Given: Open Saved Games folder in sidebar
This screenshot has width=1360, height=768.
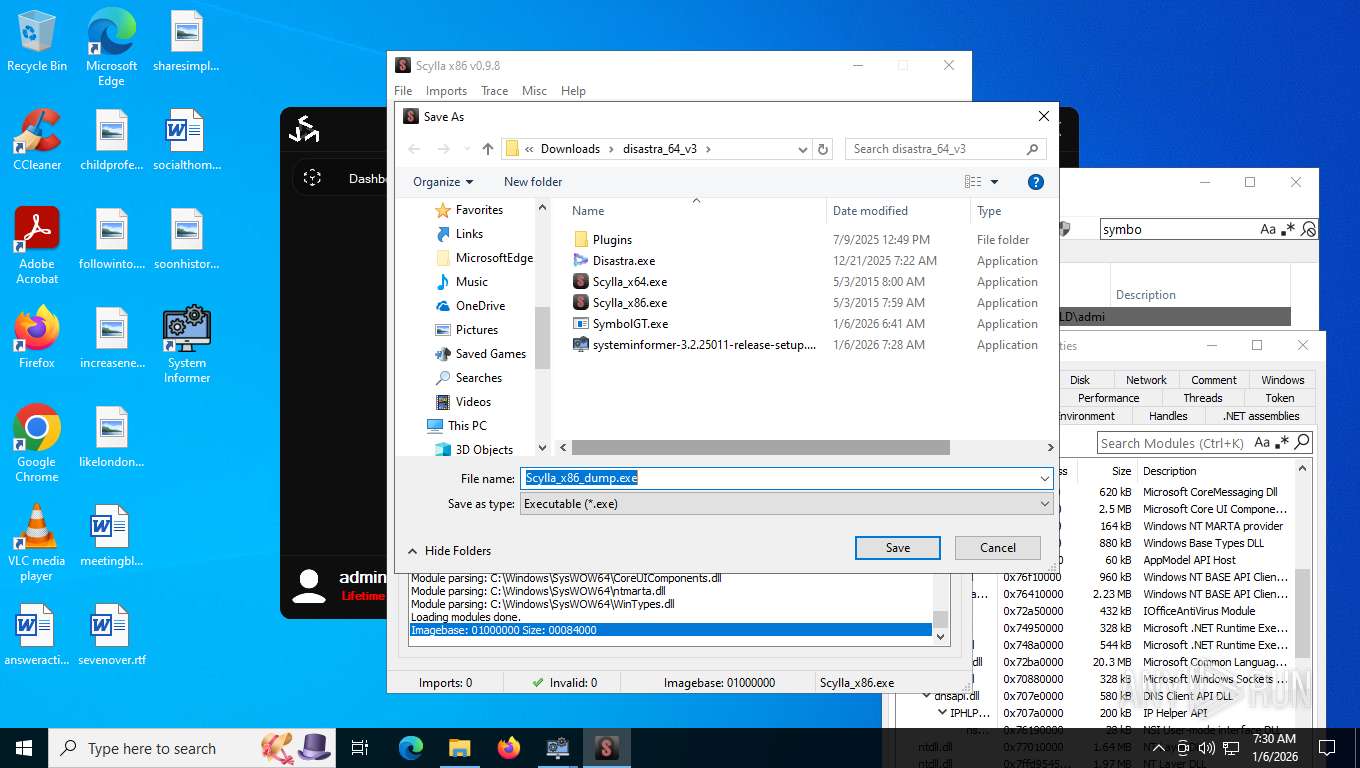Looking at the screenshot, I should (490, 354).
